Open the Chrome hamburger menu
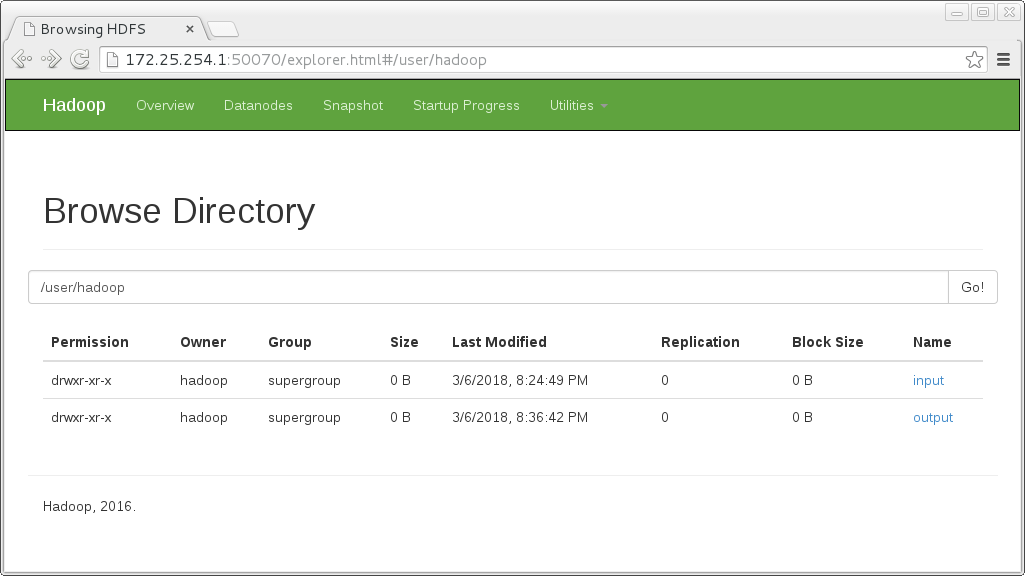1025x576 pixels. tap(1004, 60)
